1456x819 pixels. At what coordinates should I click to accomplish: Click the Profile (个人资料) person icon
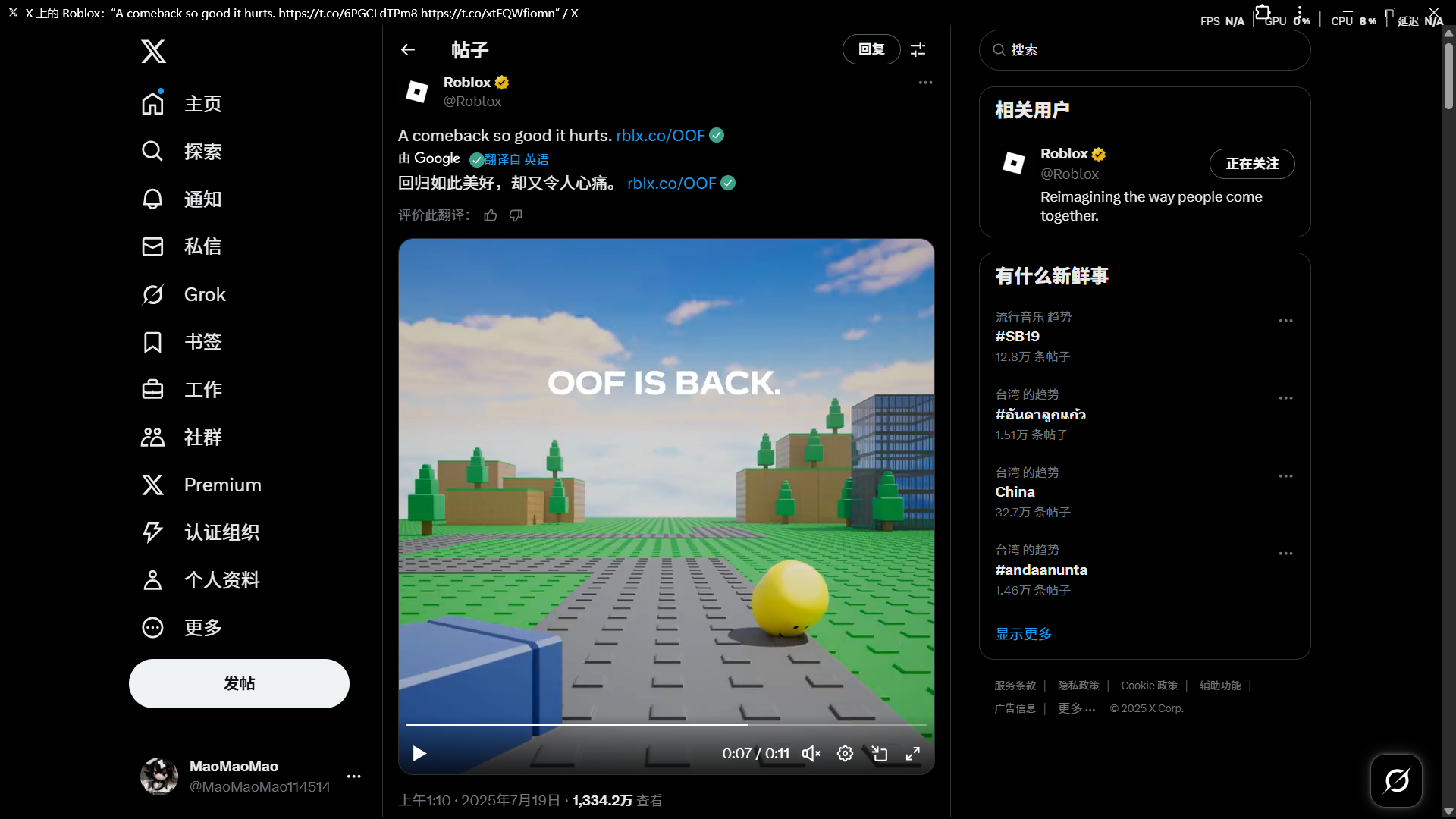coord(152,580)
